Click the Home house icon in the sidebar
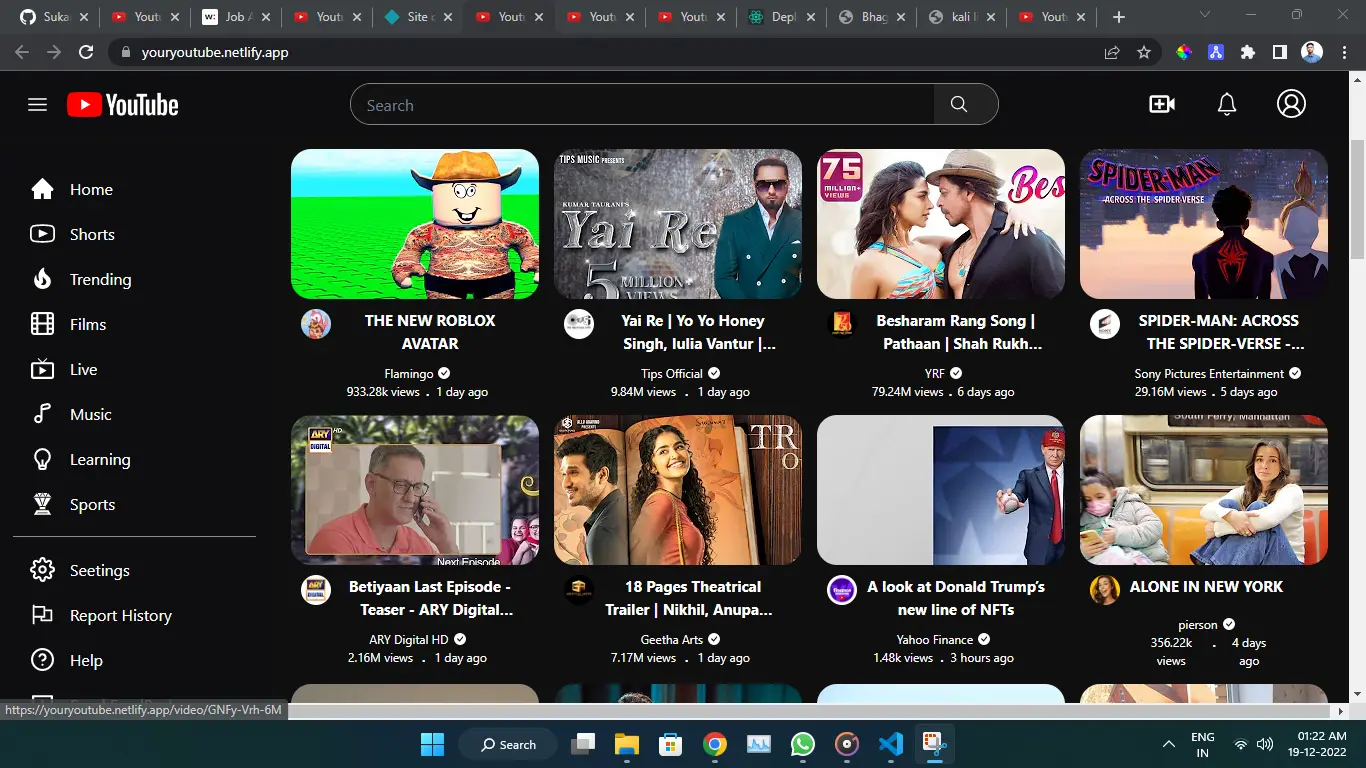Viewport: 1366px width, 768px height. pyautogui.click(x=42, y=189)
